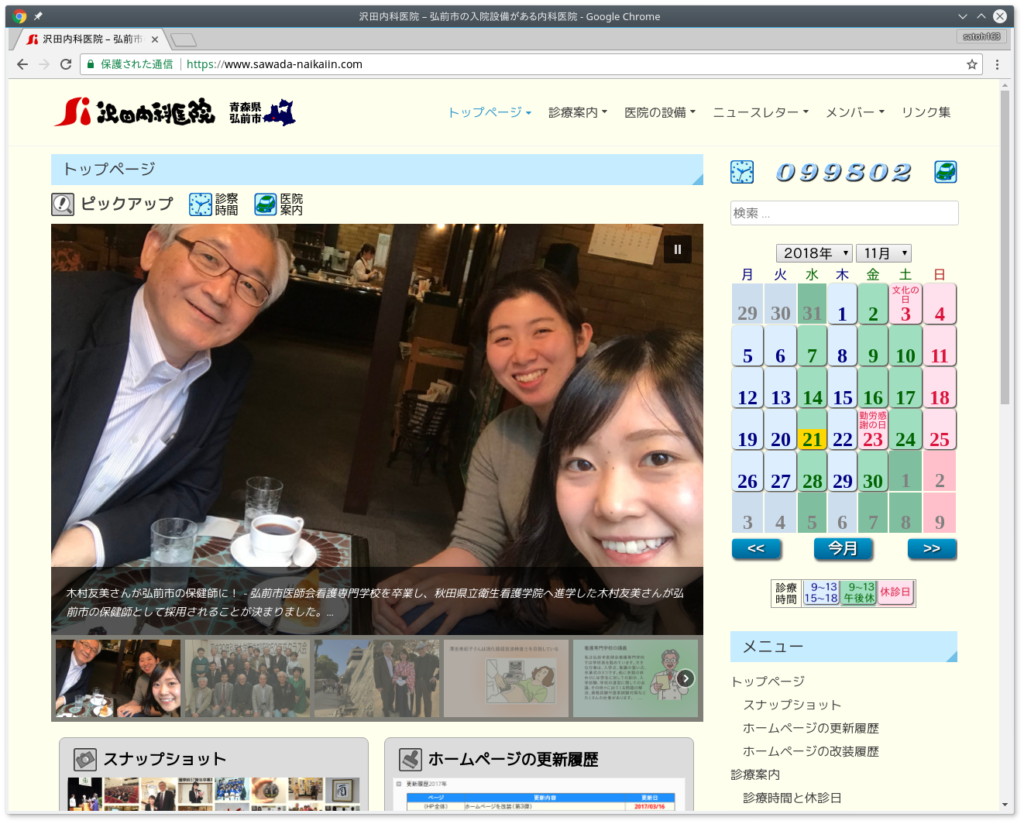Click the page vertical scrollbar thumb
1024x824 pixels.
click(x=1004, y=248)
